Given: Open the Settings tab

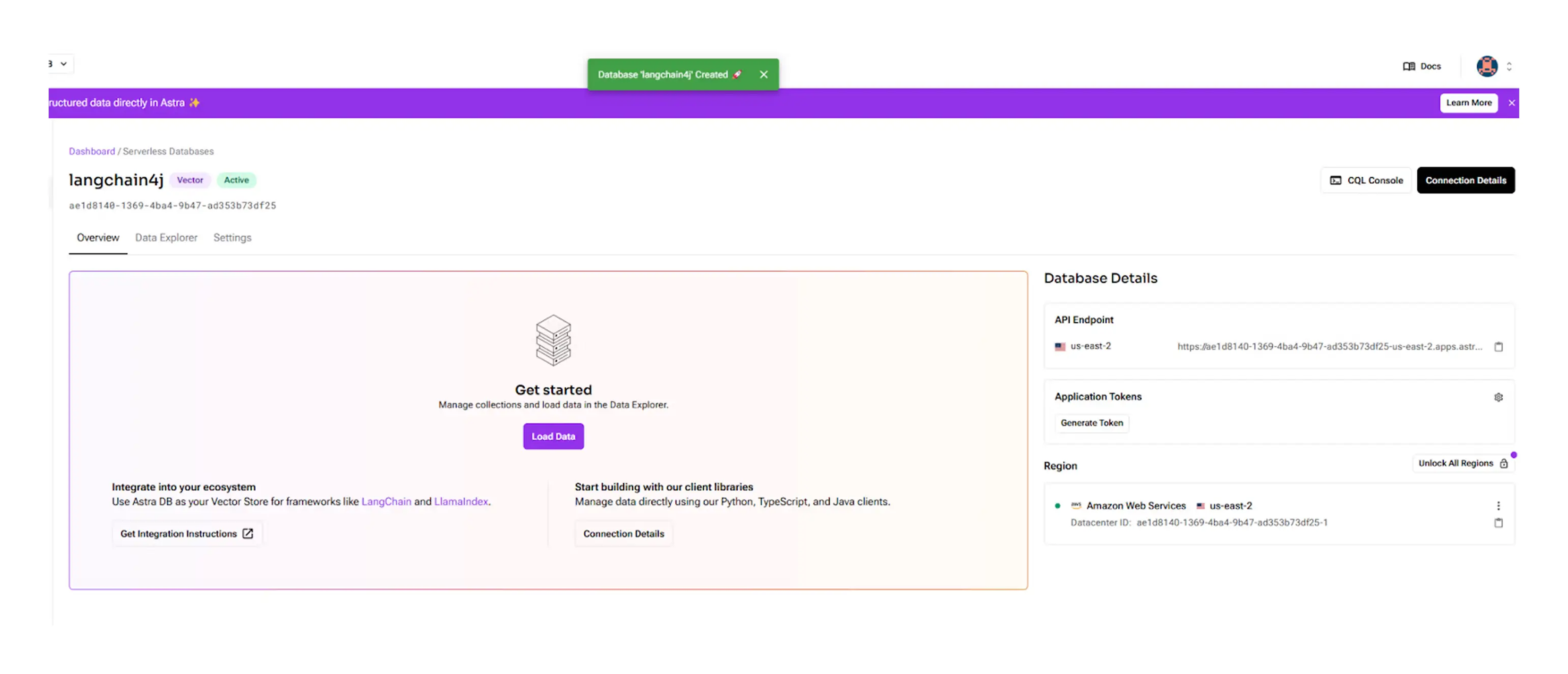Looking at the screenshot, I should [x=232, y=238].
